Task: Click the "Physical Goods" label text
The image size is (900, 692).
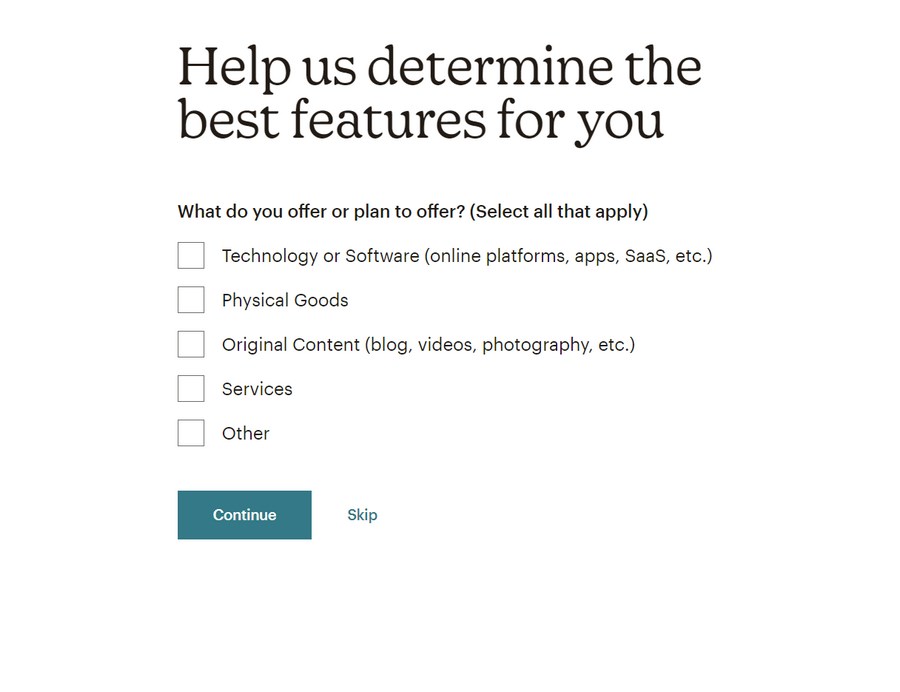Action: [x=285, y=300]
